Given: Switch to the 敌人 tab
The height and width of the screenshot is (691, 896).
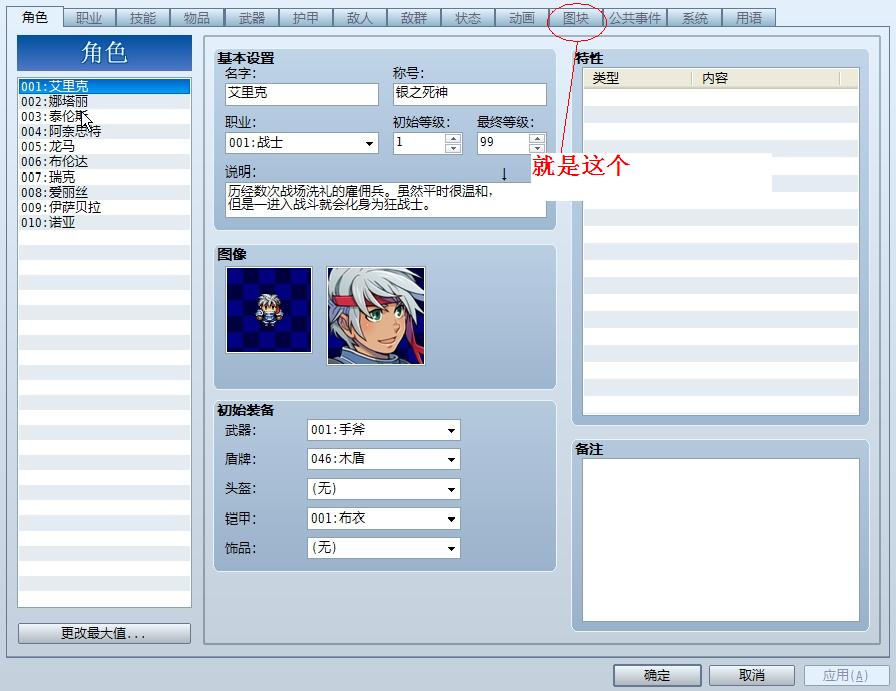Looking at the screenshot, I should click(359, 18).
